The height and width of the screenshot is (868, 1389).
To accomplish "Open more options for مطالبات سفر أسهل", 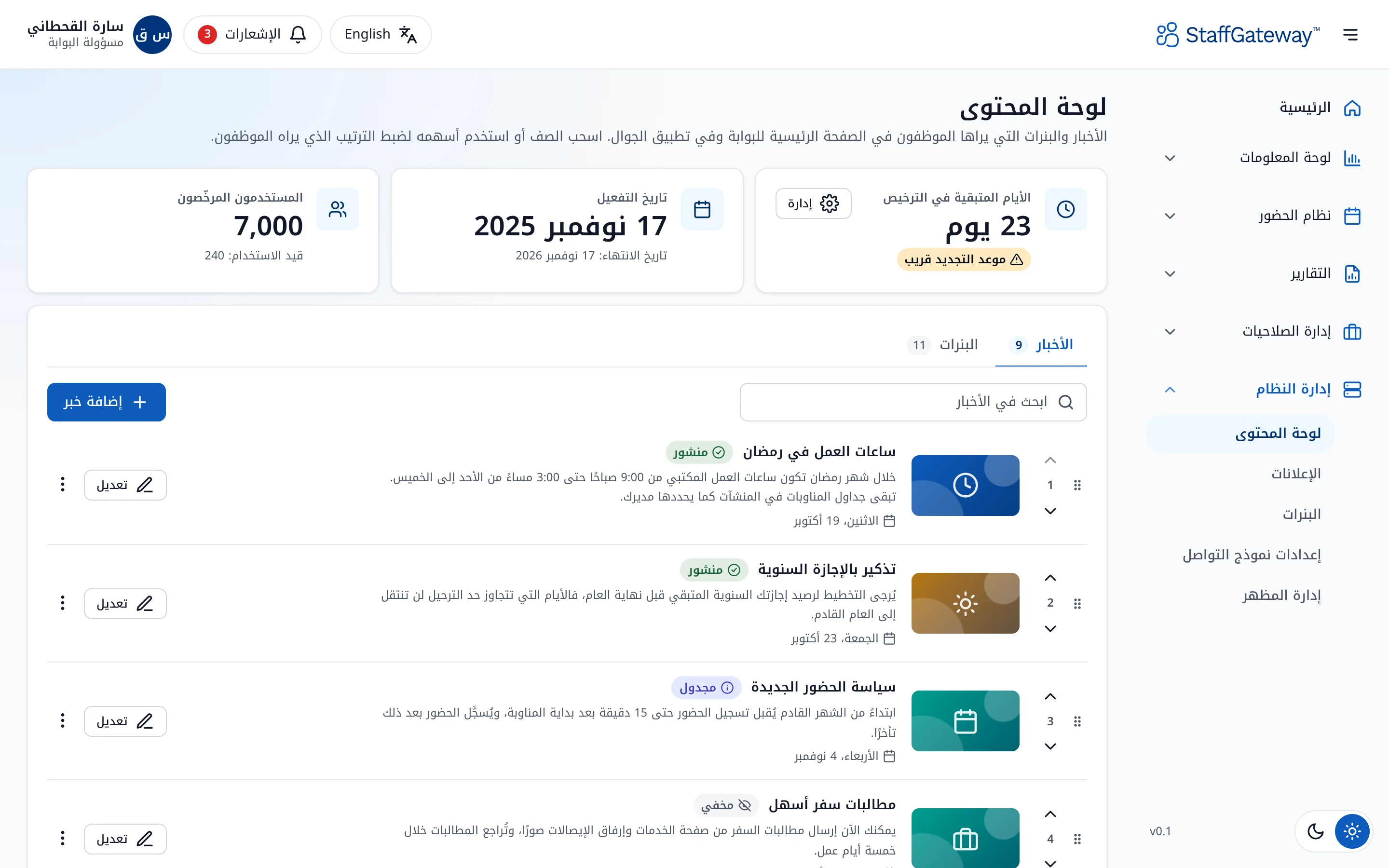I will click(x=63, y=838).
